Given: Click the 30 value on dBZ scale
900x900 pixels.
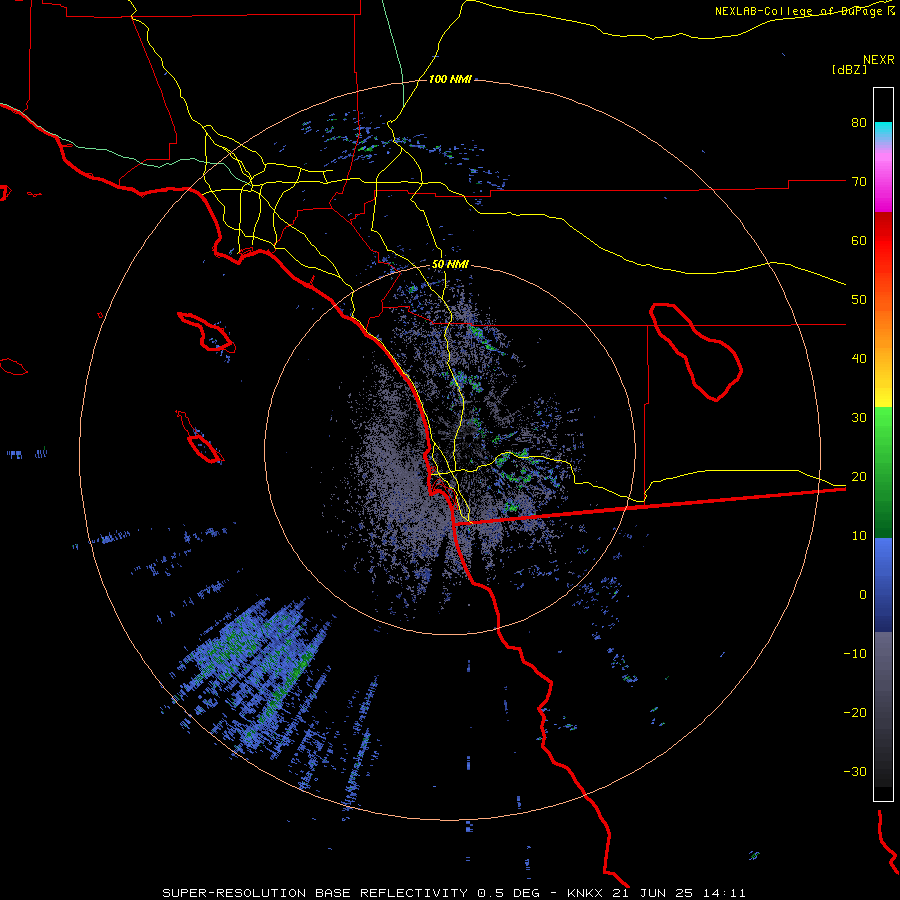Looking at the screenshot, I should click(x=859, y=418).
